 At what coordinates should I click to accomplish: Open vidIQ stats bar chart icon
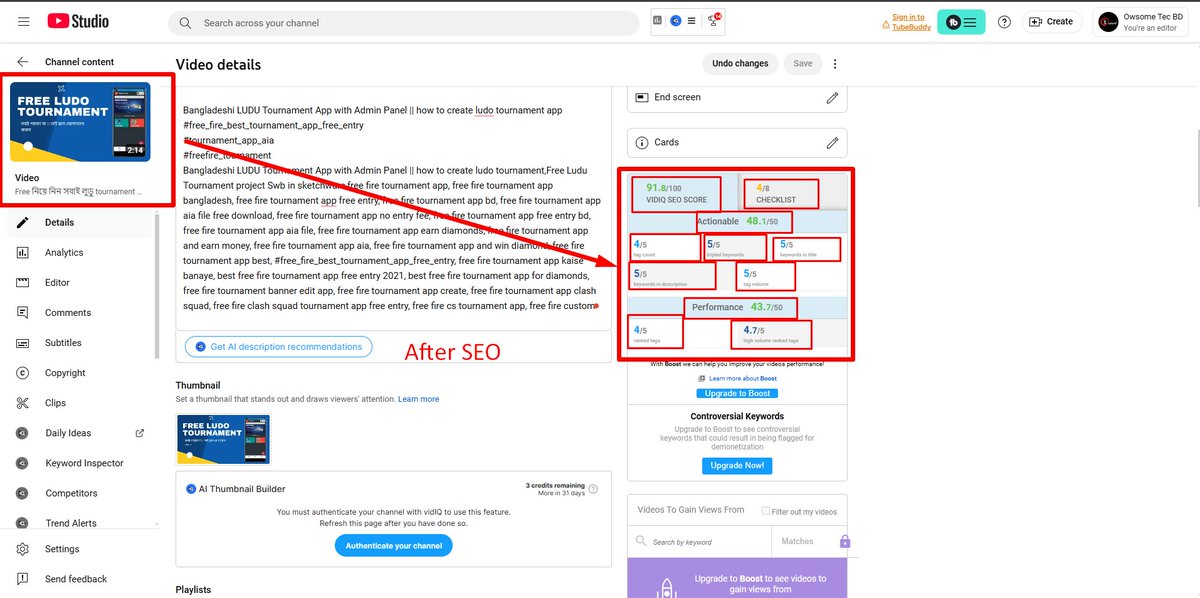tap(657, 20)
